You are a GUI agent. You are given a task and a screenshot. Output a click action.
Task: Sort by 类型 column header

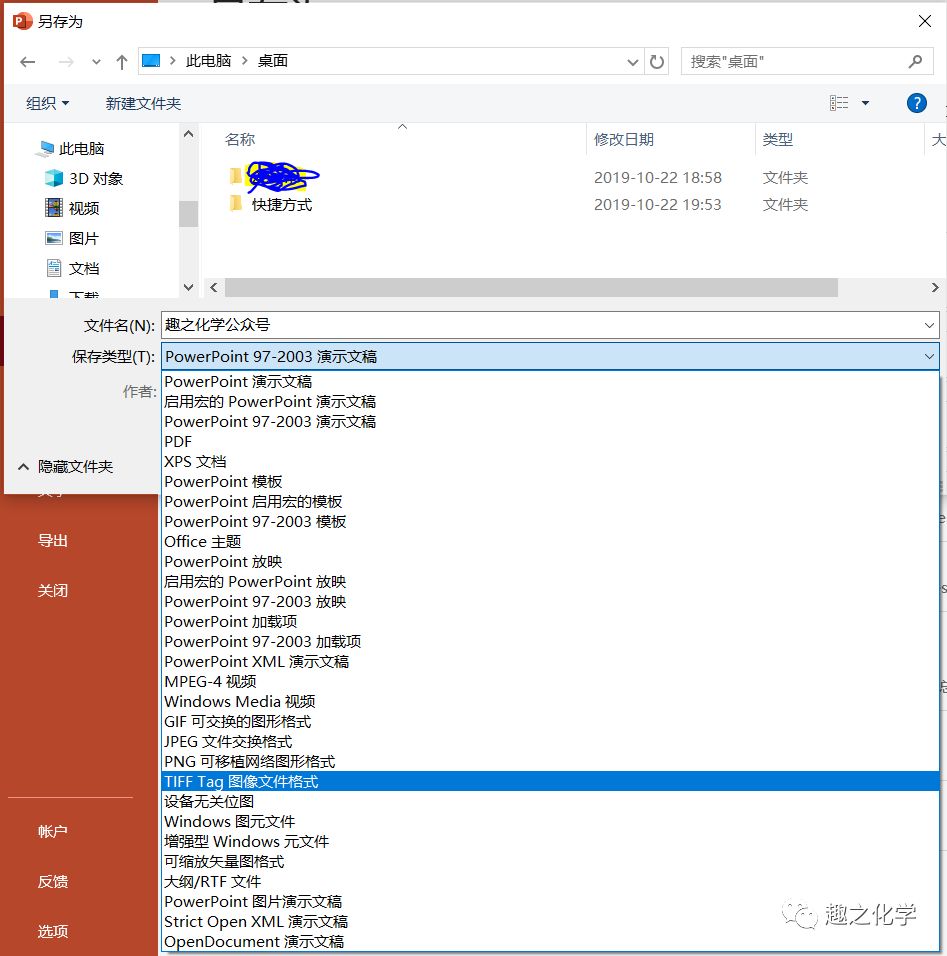pyautogui.click(x=777, y=140)
